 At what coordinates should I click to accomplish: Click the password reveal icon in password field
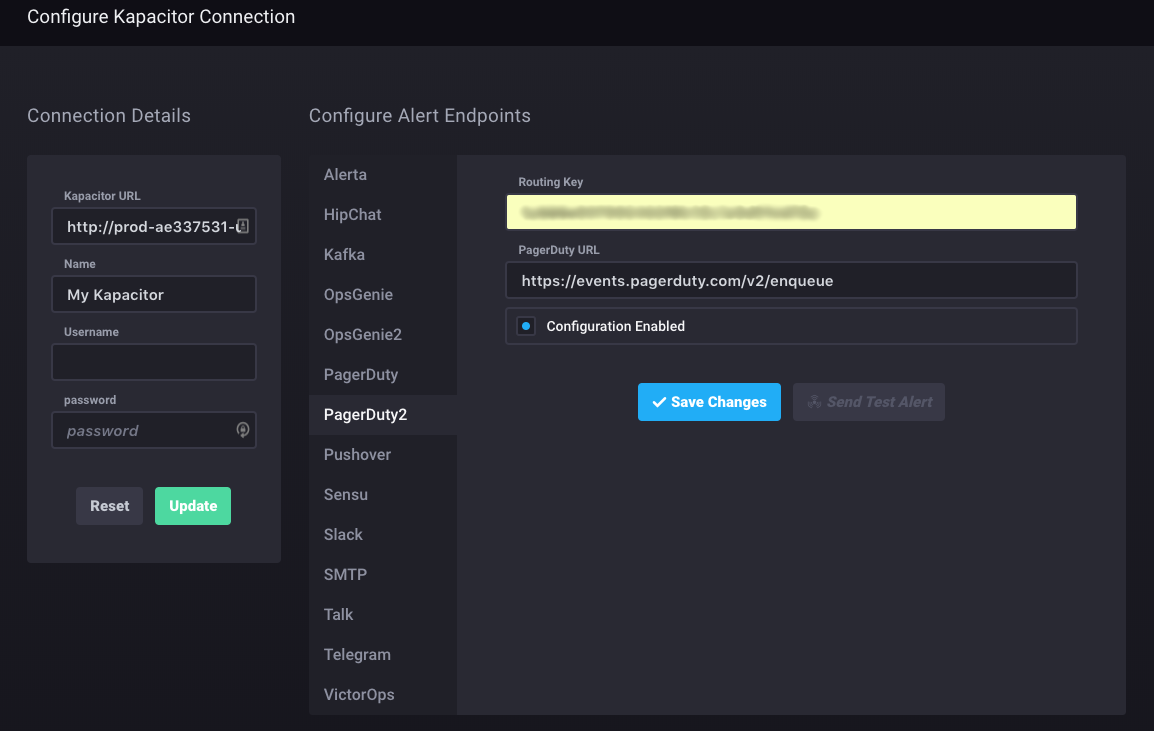pos(242,429)
